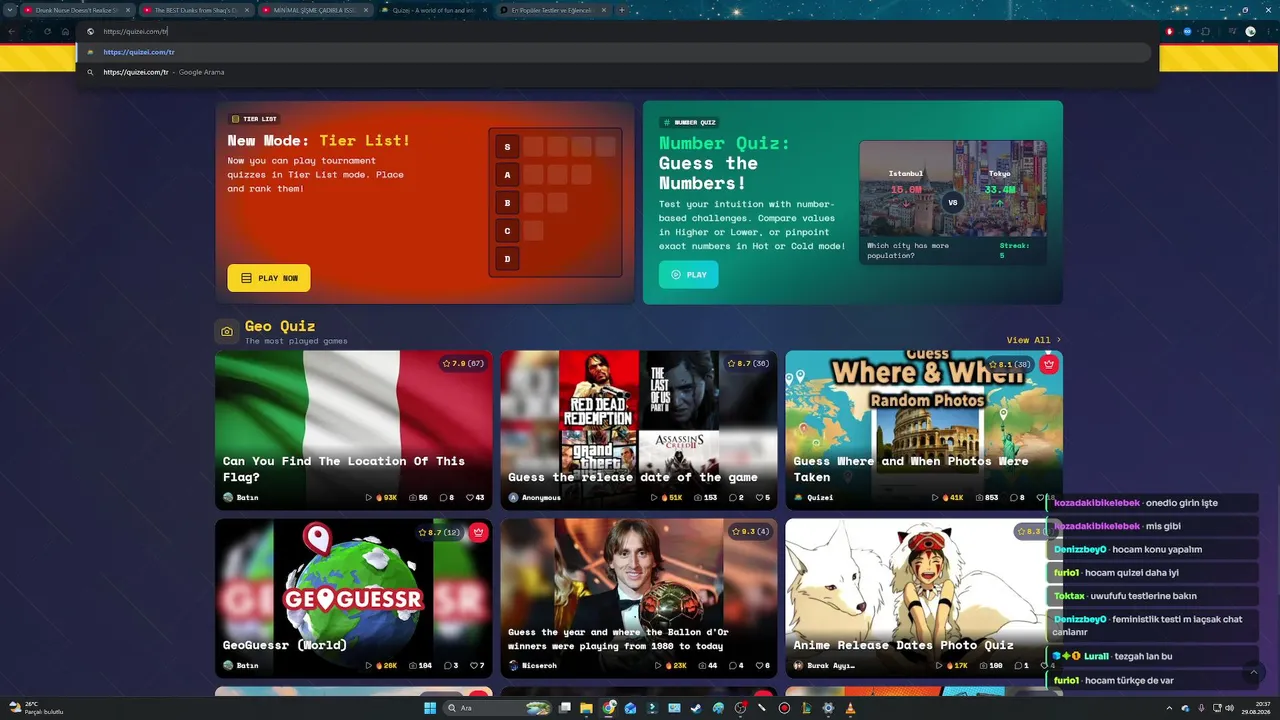Open the Guess Where and When Photos card
Viewport: 1280px width, 720px height.
[924, 430]
